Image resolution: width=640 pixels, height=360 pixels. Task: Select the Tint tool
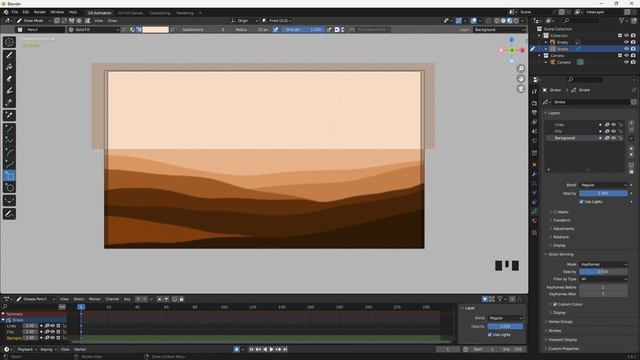point(9,90)
